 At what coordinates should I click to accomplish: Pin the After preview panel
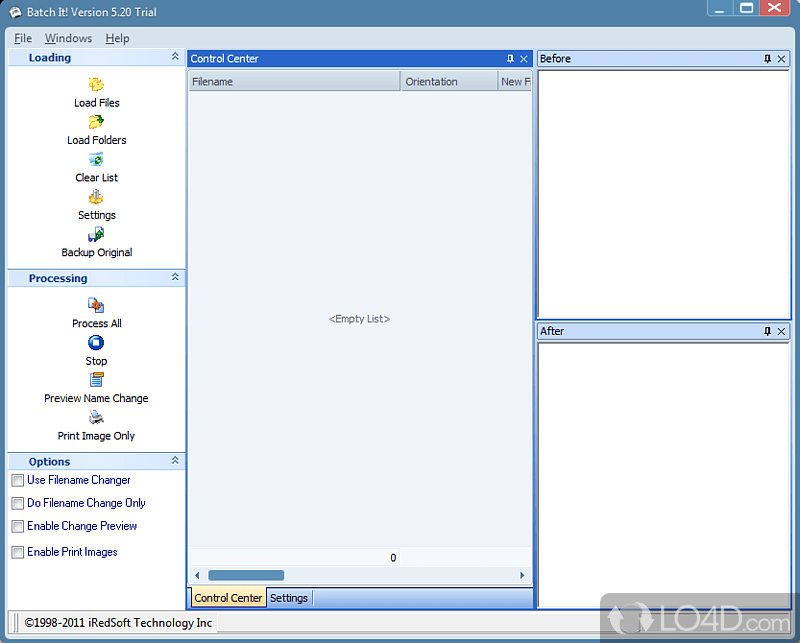tap(767, 331)
